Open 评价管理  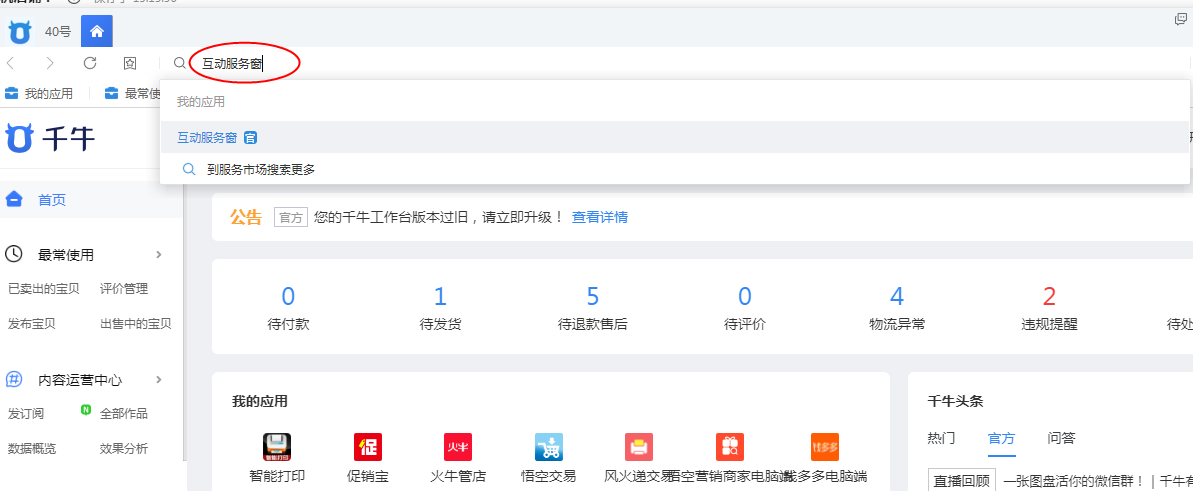(123, 289)
